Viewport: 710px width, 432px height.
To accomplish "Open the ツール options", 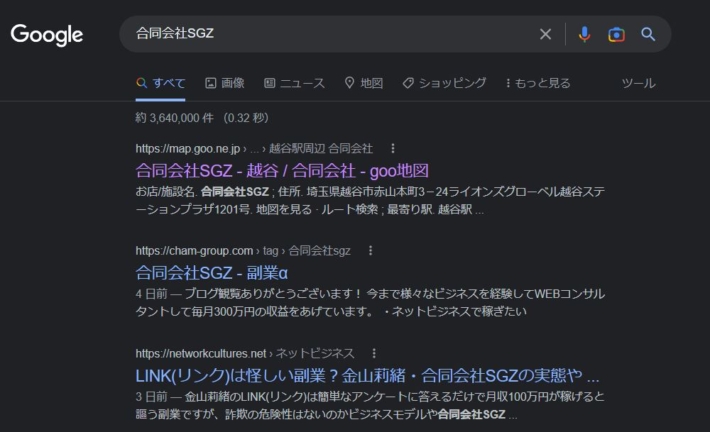I will pos(638,83).
